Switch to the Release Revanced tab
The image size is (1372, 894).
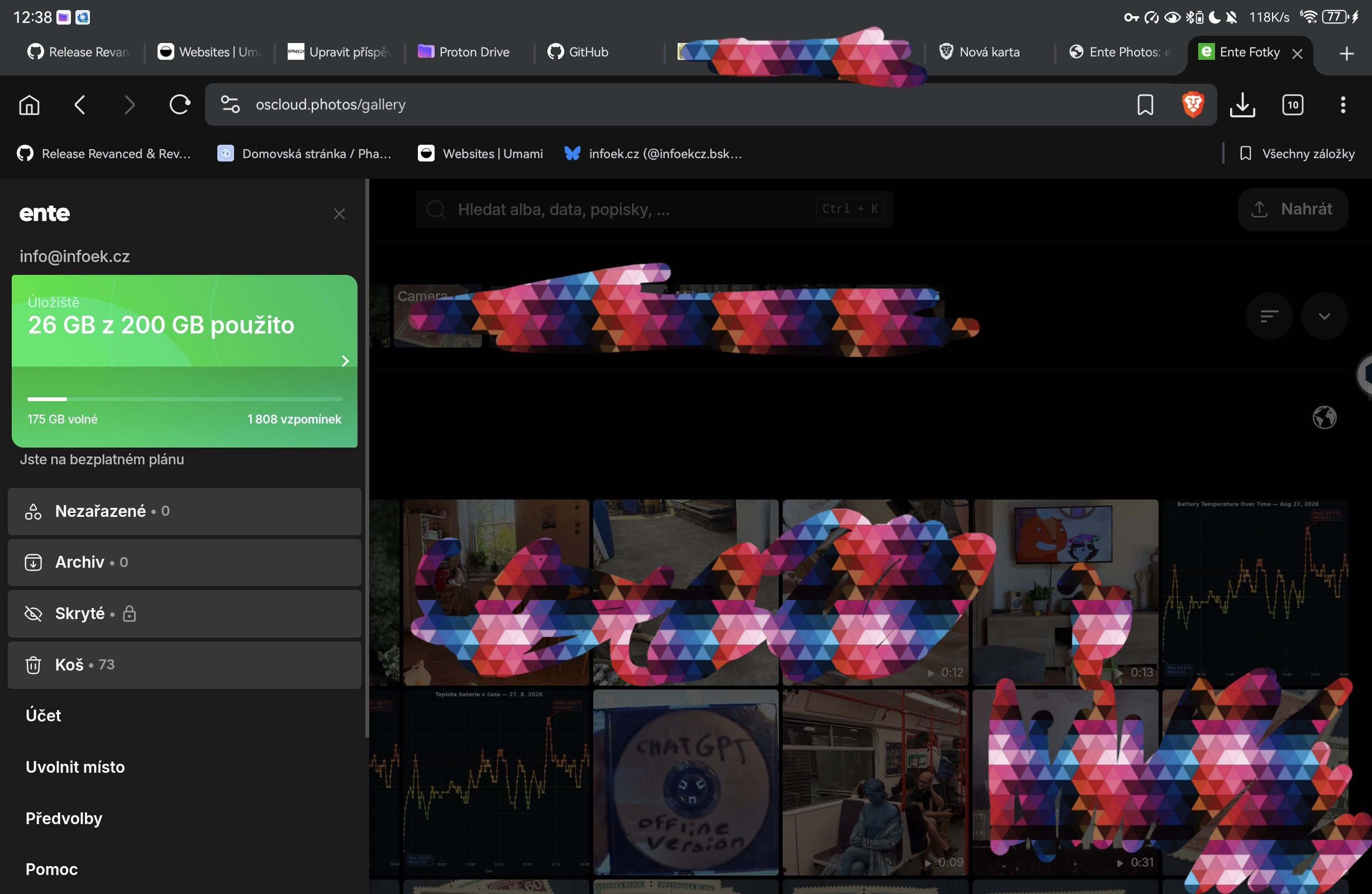[x=79, y=52]
